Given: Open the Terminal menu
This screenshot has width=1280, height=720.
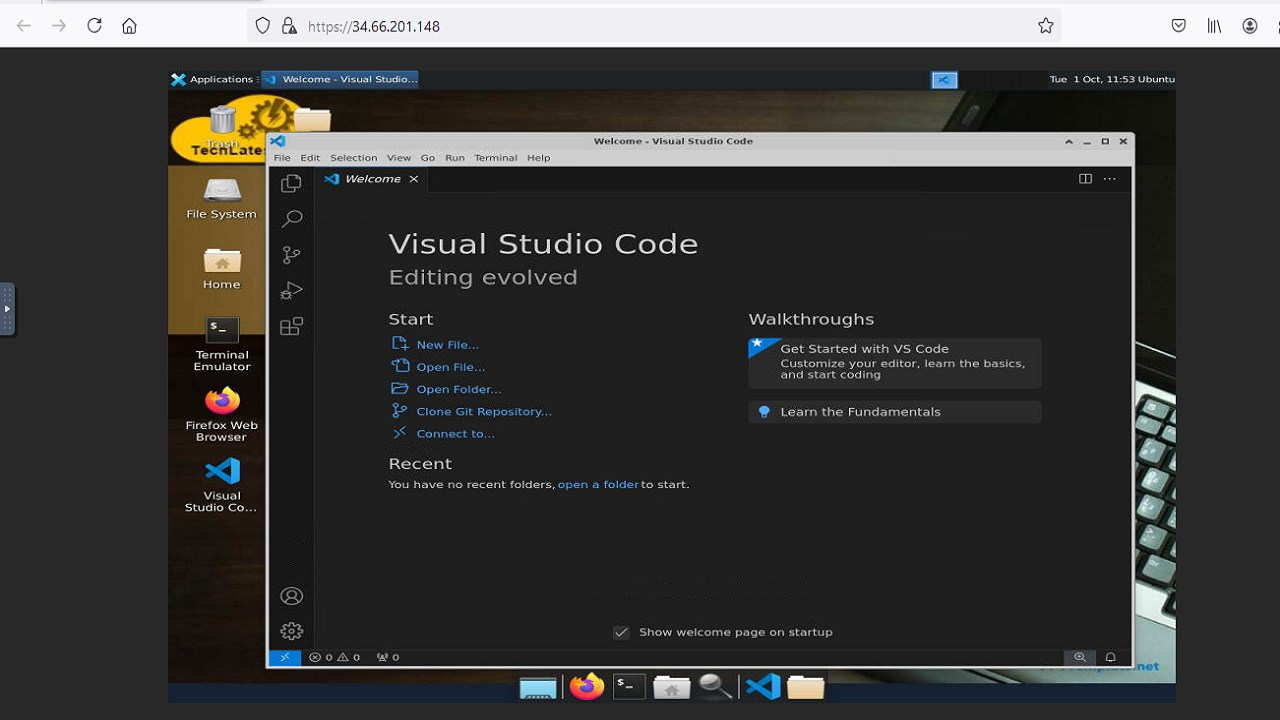Looking at the screenshot, I should 495,158.
